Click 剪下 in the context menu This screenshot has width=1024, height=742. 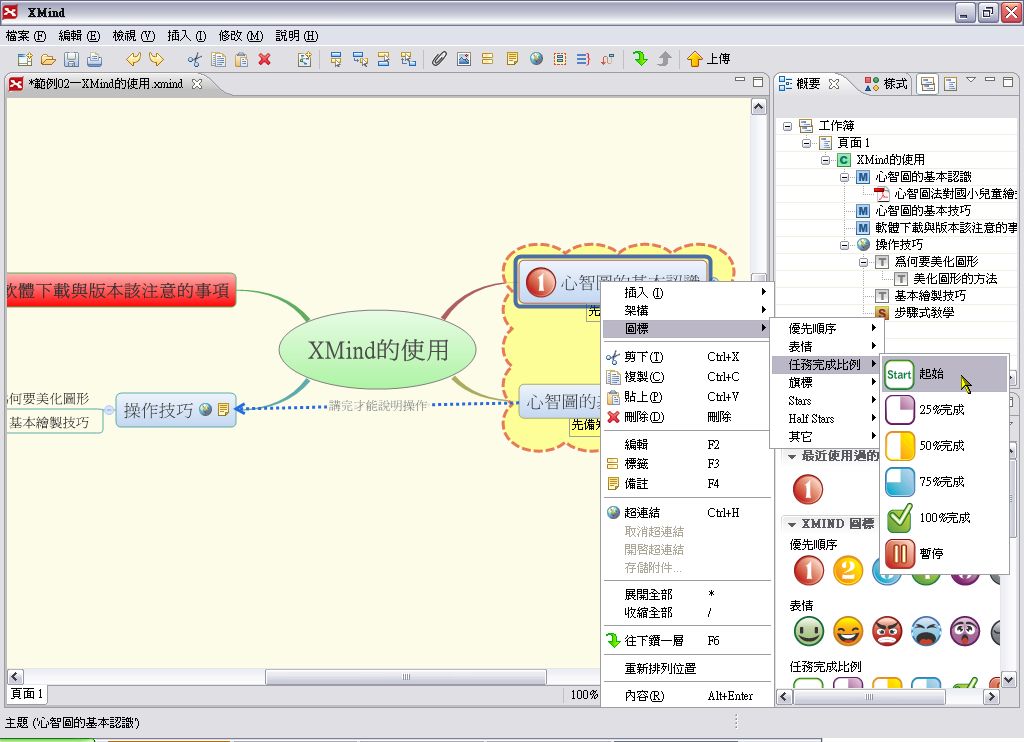tap(686, 357)
